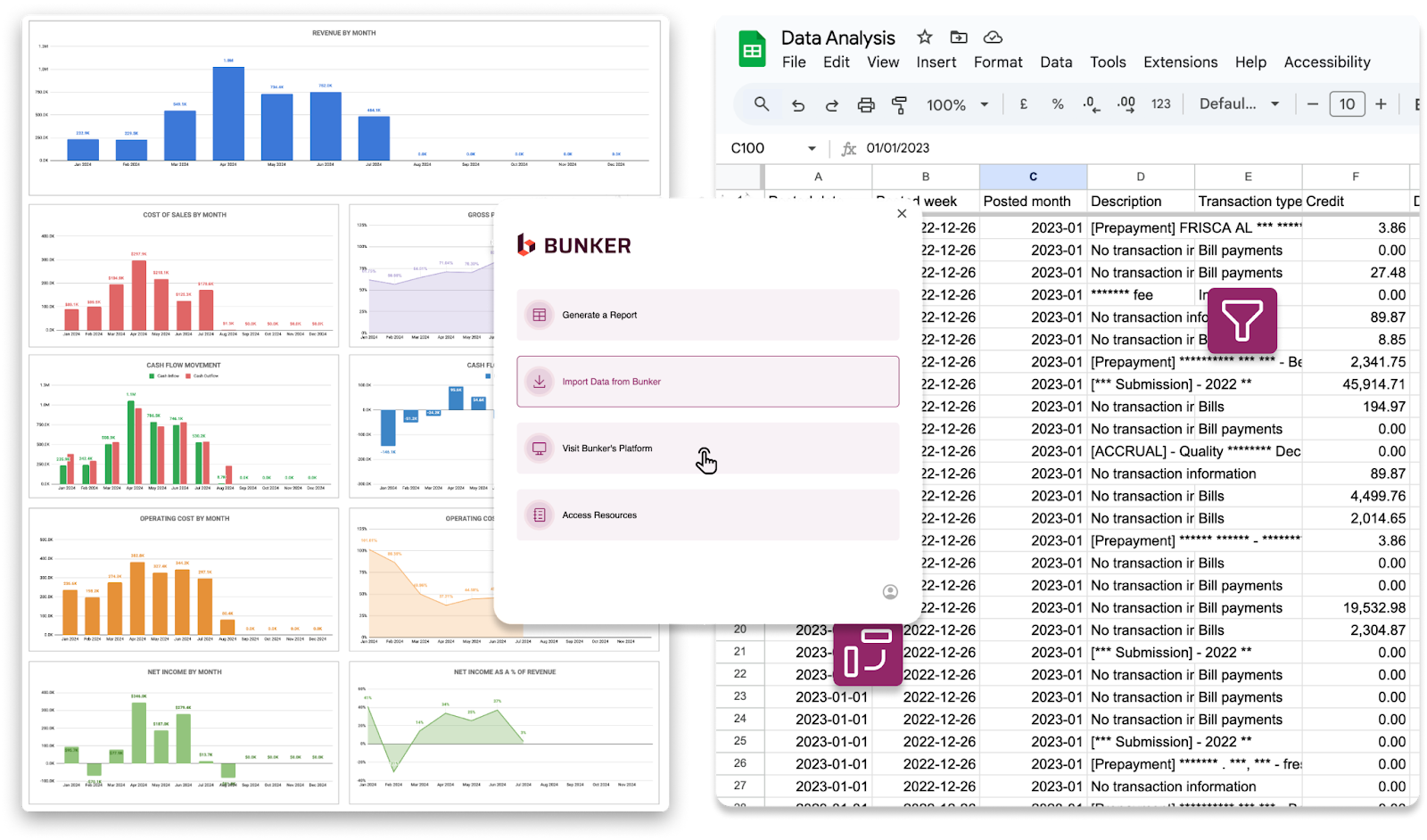Open the File menu

click(x=794, y=62)
